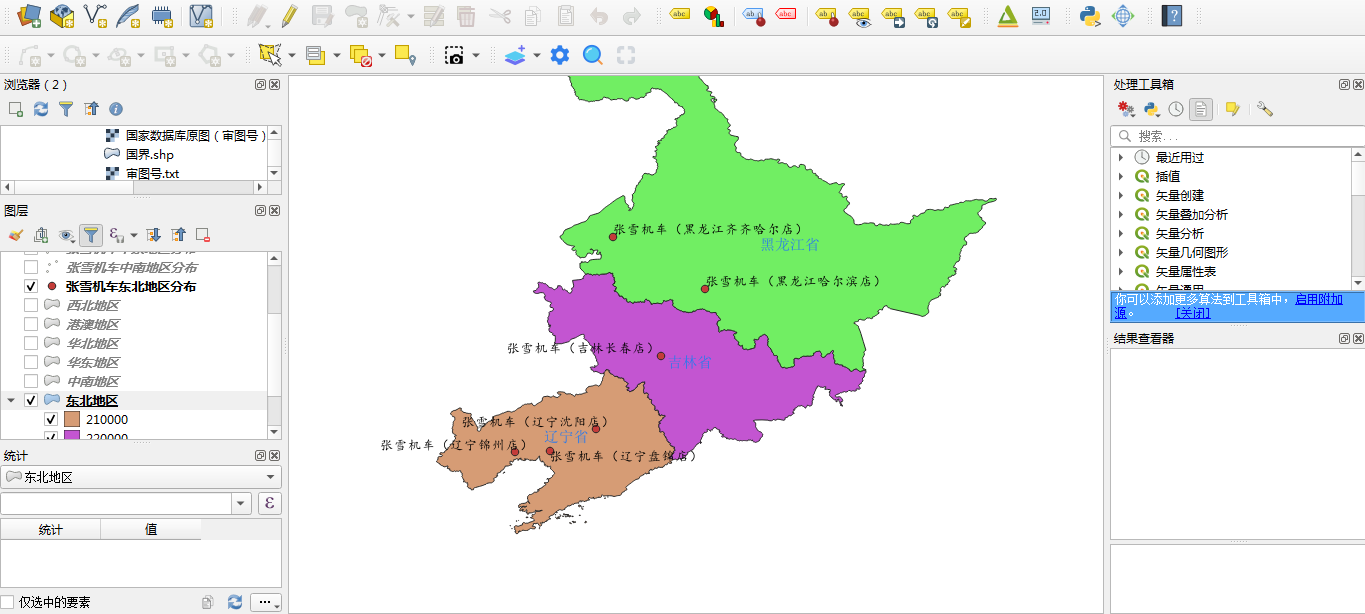The image size is (1365, 614).
Task: Click the [关闭] link in toolbox notice
Action: [1192, 313]
